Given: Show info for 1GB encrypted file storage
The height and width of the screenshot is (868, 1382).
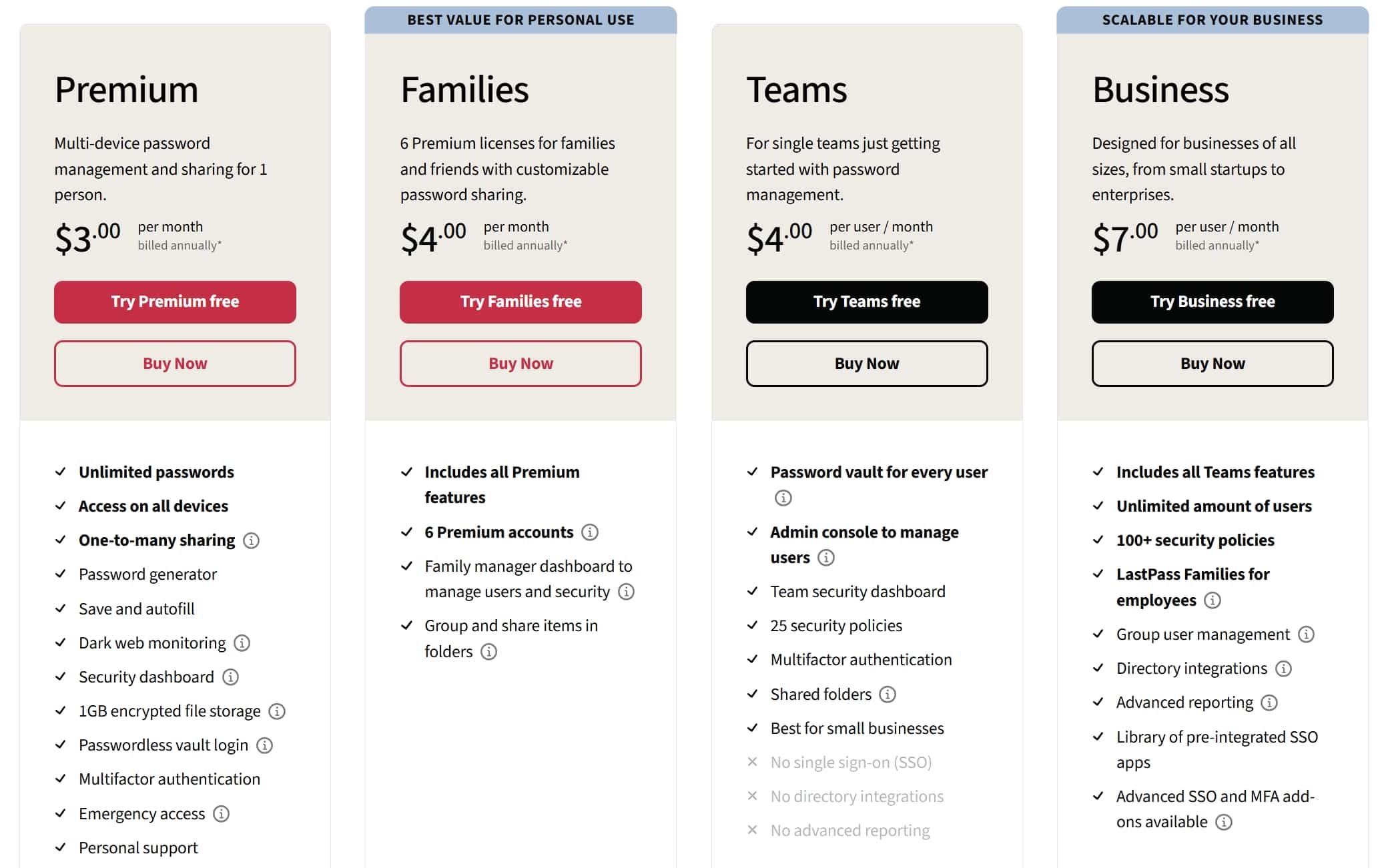Looking at the screenshot, I should coord(276,711).
